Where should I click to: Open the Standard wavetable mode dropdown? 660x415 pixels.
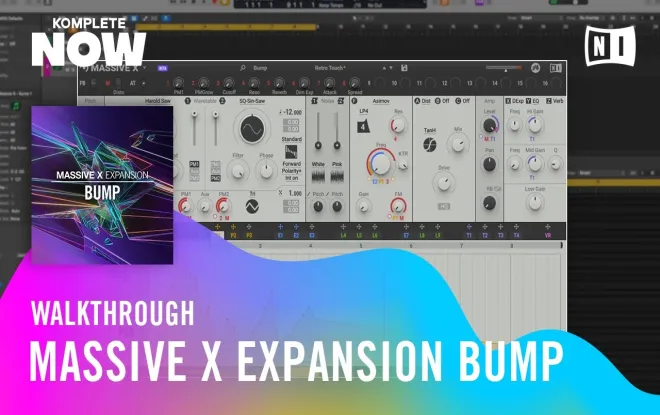291,139
